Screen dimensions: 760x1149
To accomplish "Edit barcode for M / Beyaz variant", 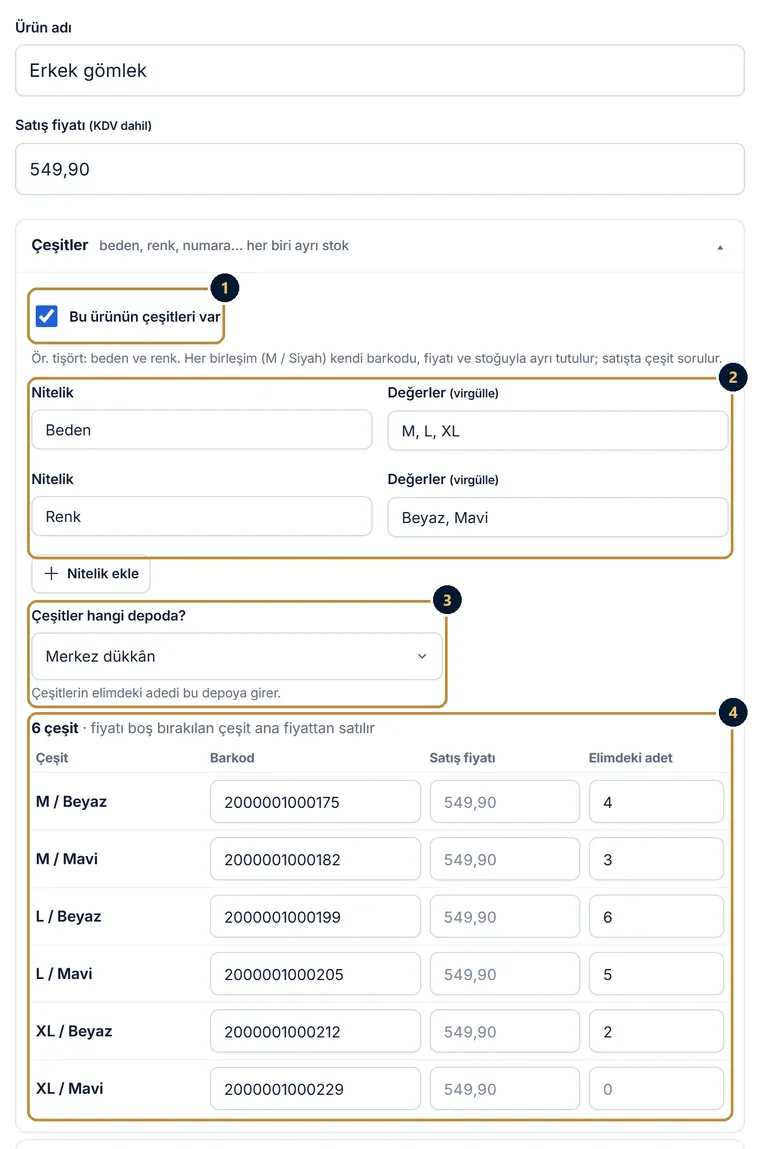I will pyautogui.click(x=315, y=802).
